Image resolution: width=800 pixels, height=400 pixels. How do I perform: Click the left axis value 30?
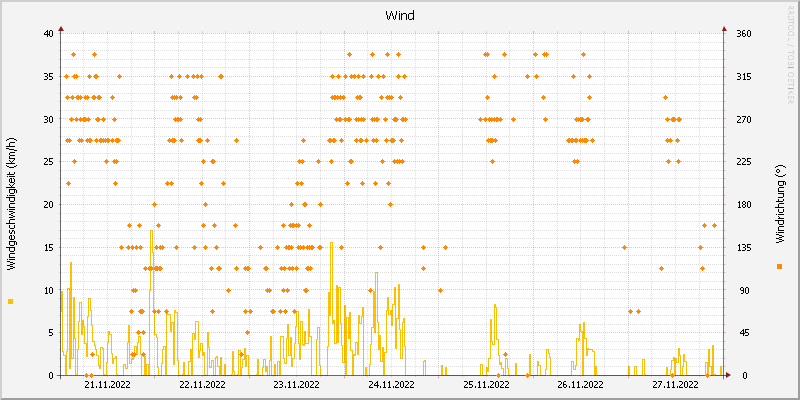pyautogui.click(x=49, y=119)
